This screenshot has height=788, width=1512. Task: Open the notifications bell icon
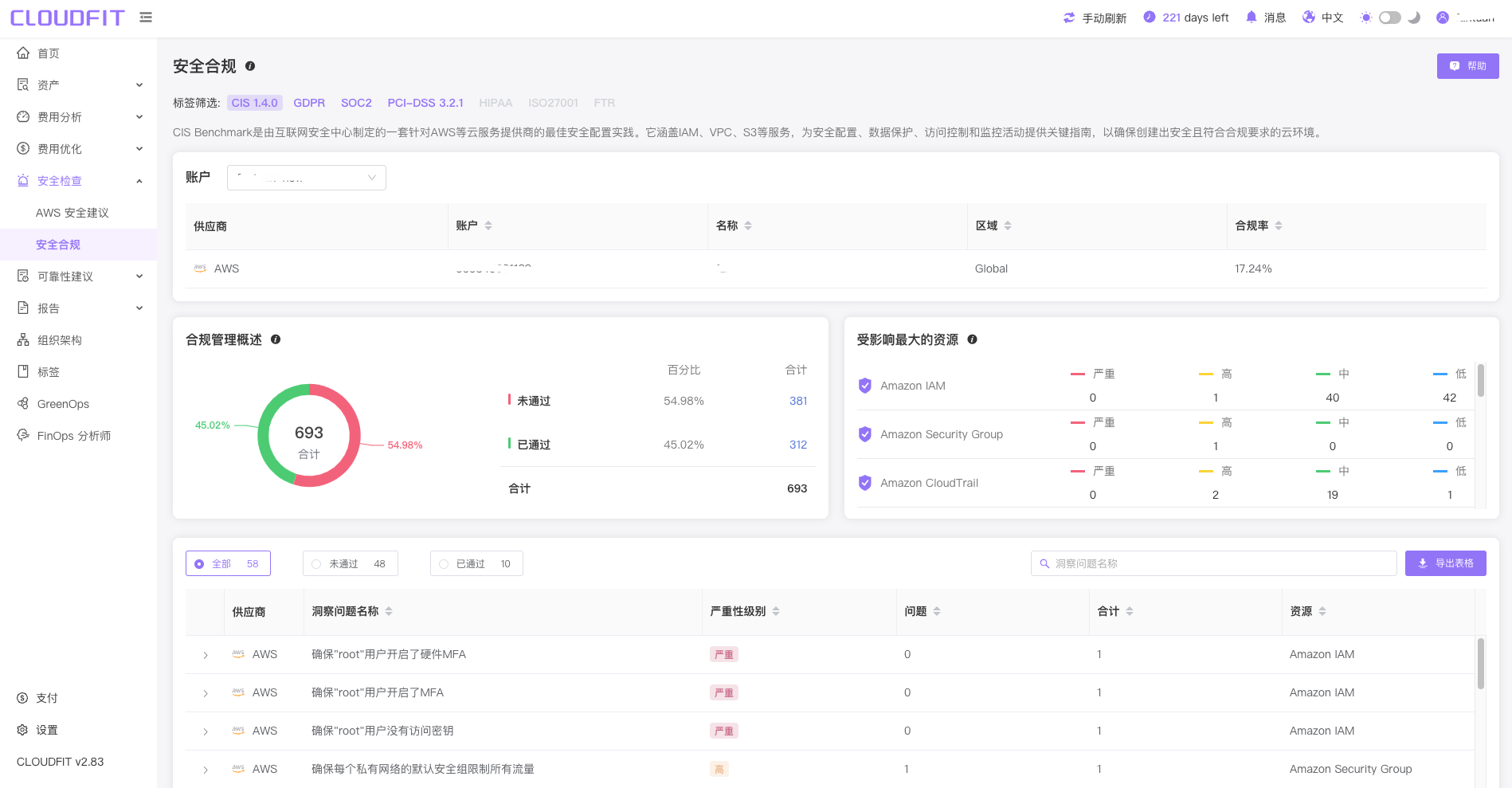tap(1252, 17)
